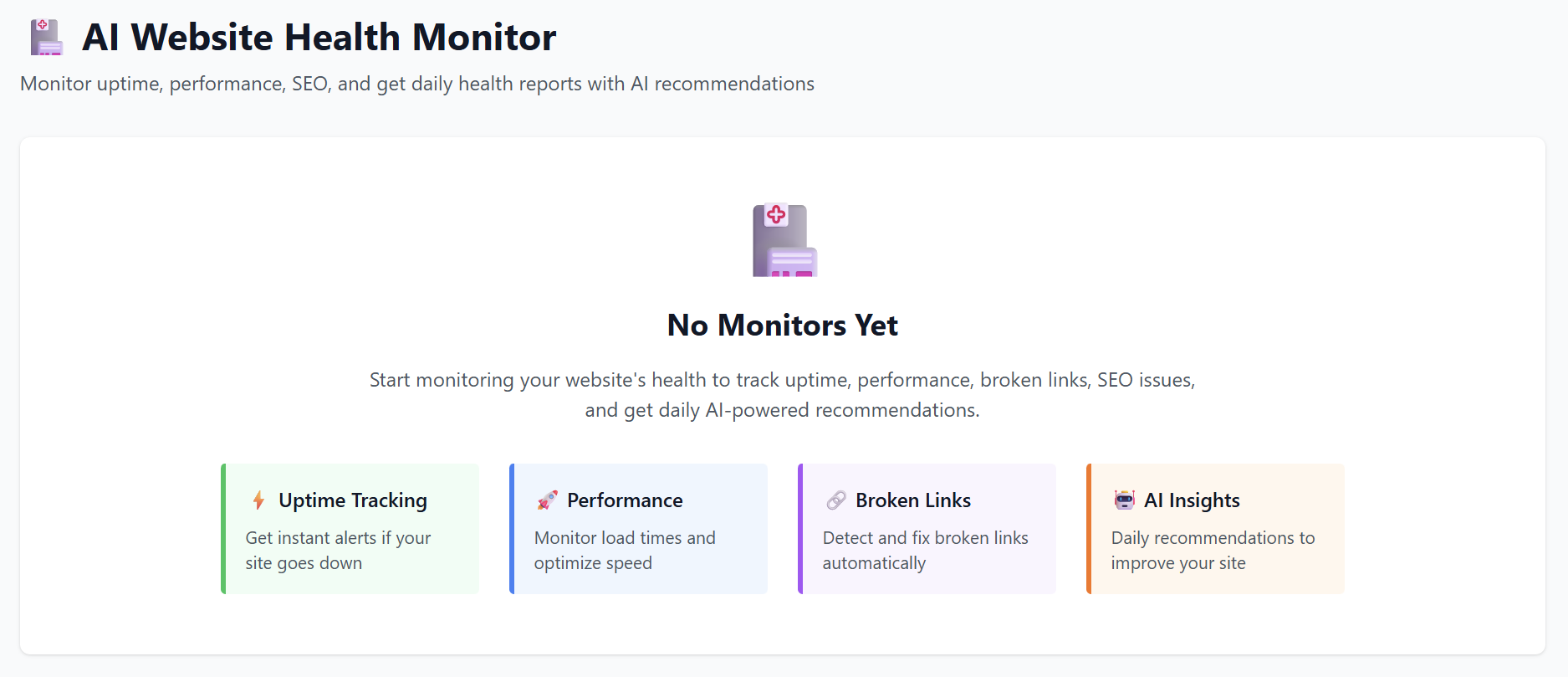Click the lightning bolt Uptime Tracking icon
The width and height of the screenshot is (1568, 677).
[x=258, y=500]
